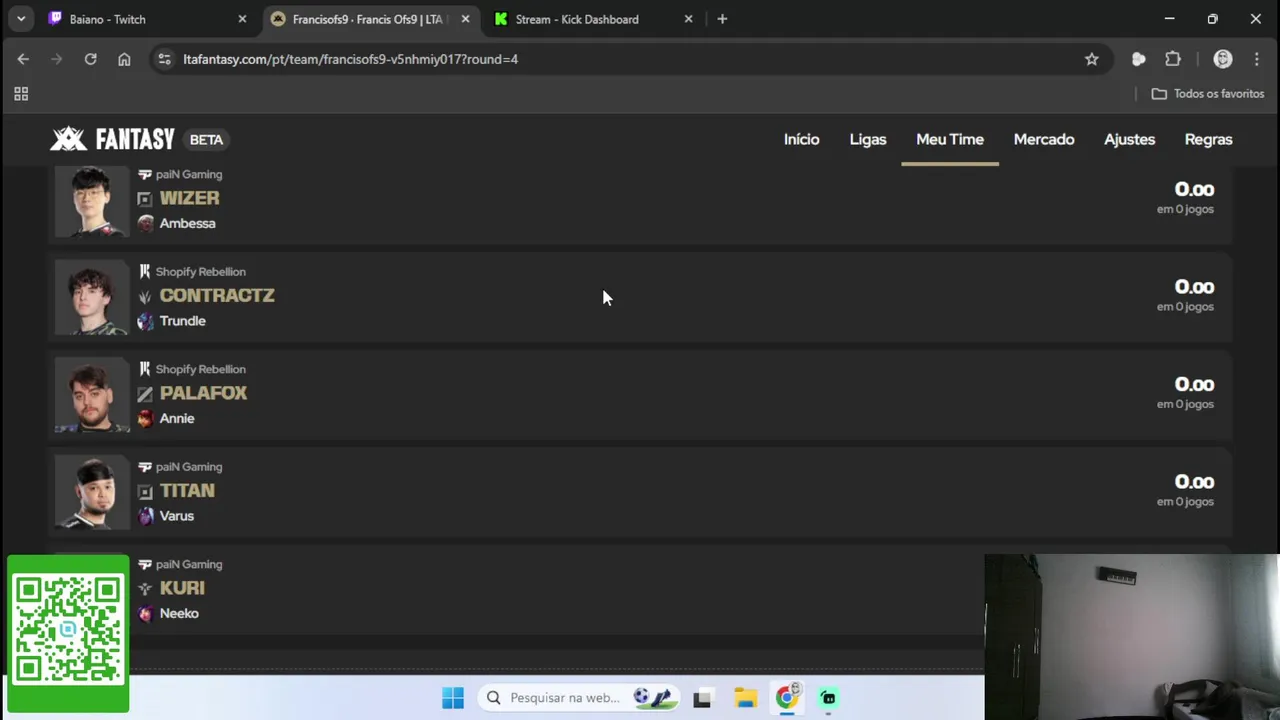The image size is (1280, 720).
Task: Open the tab search dropdown arrow
Action: tap(21, 19)
